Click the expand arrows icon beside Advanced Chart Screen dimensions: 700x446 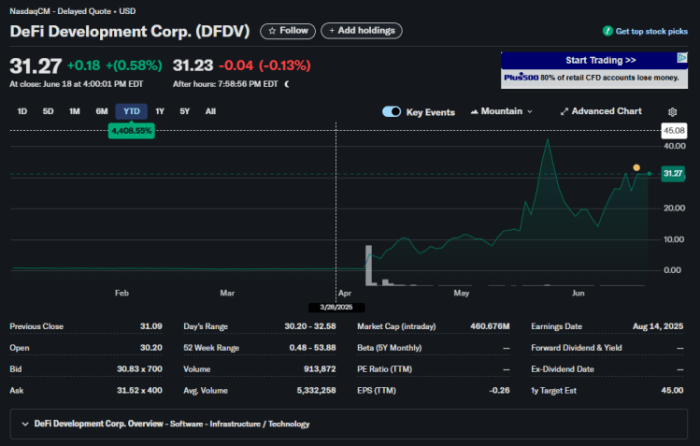pos(564,111)
